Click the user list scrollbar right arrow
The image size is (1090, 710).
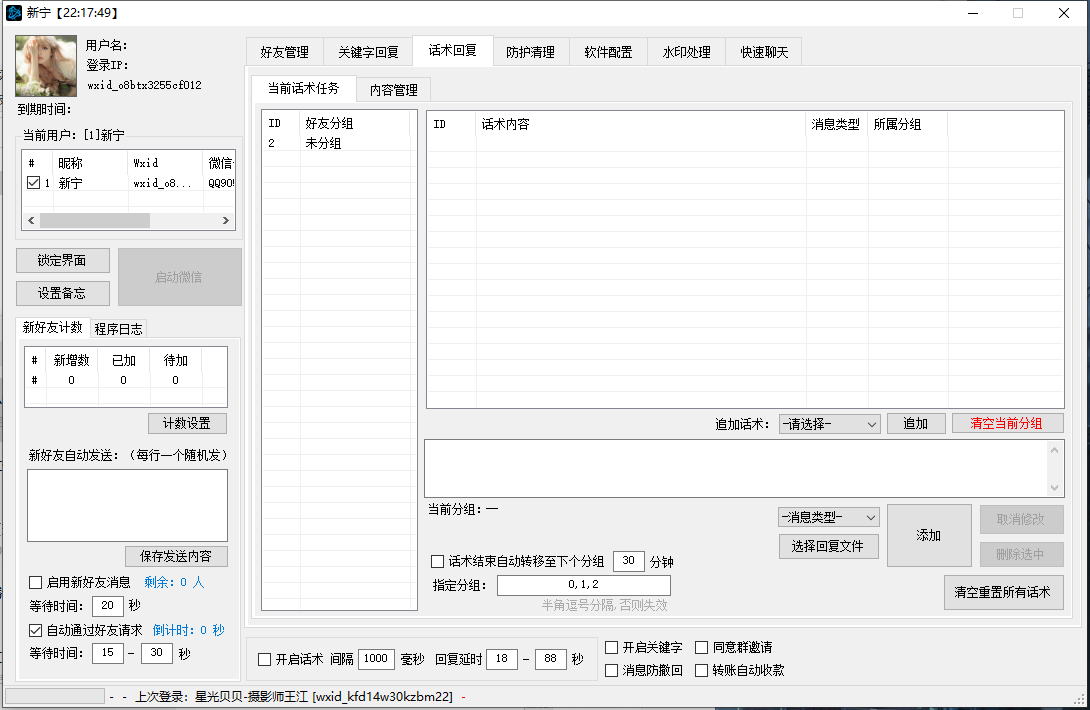[226, 220]
